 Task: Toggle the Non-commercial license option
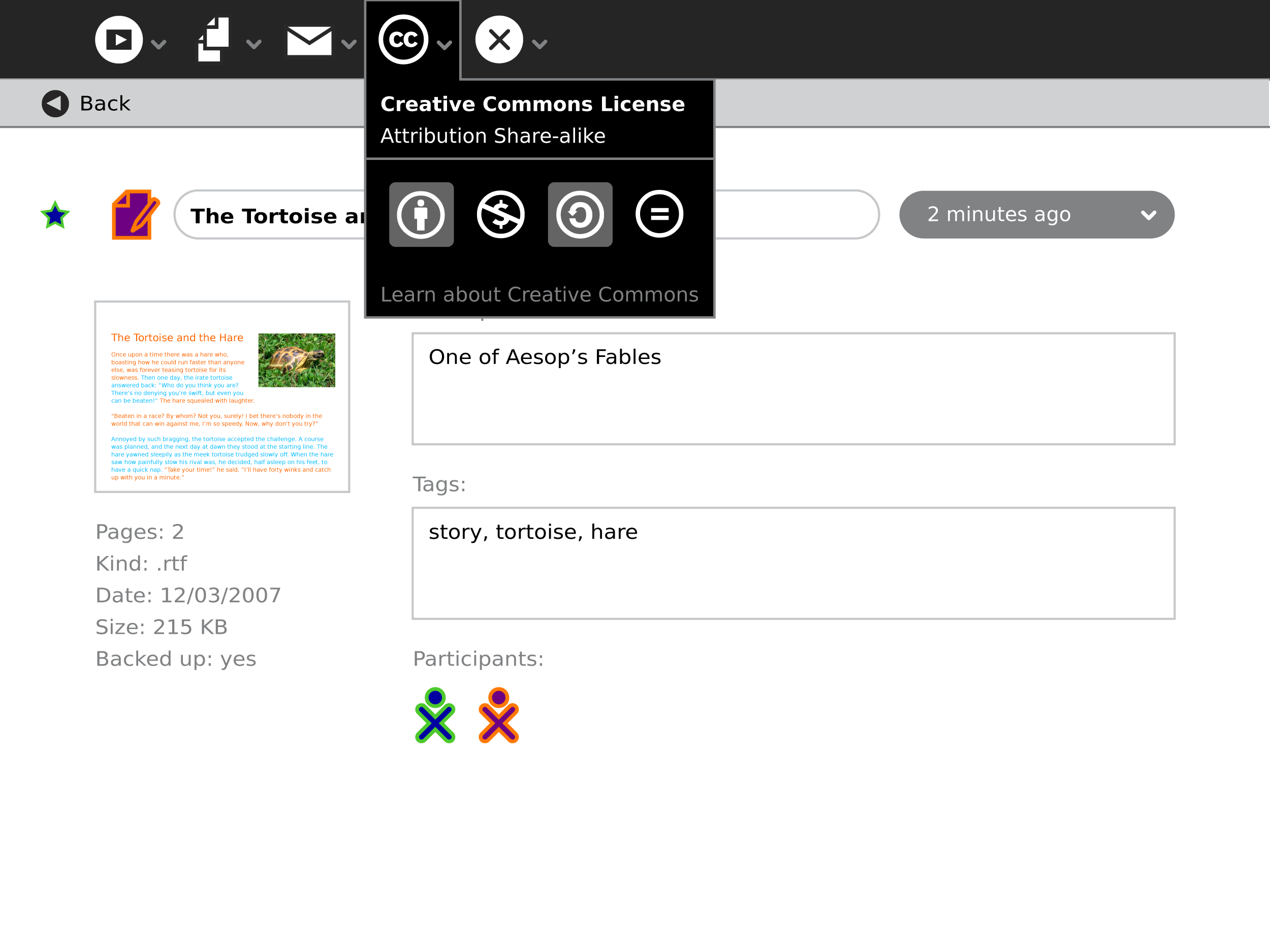[x=501, y=215]
